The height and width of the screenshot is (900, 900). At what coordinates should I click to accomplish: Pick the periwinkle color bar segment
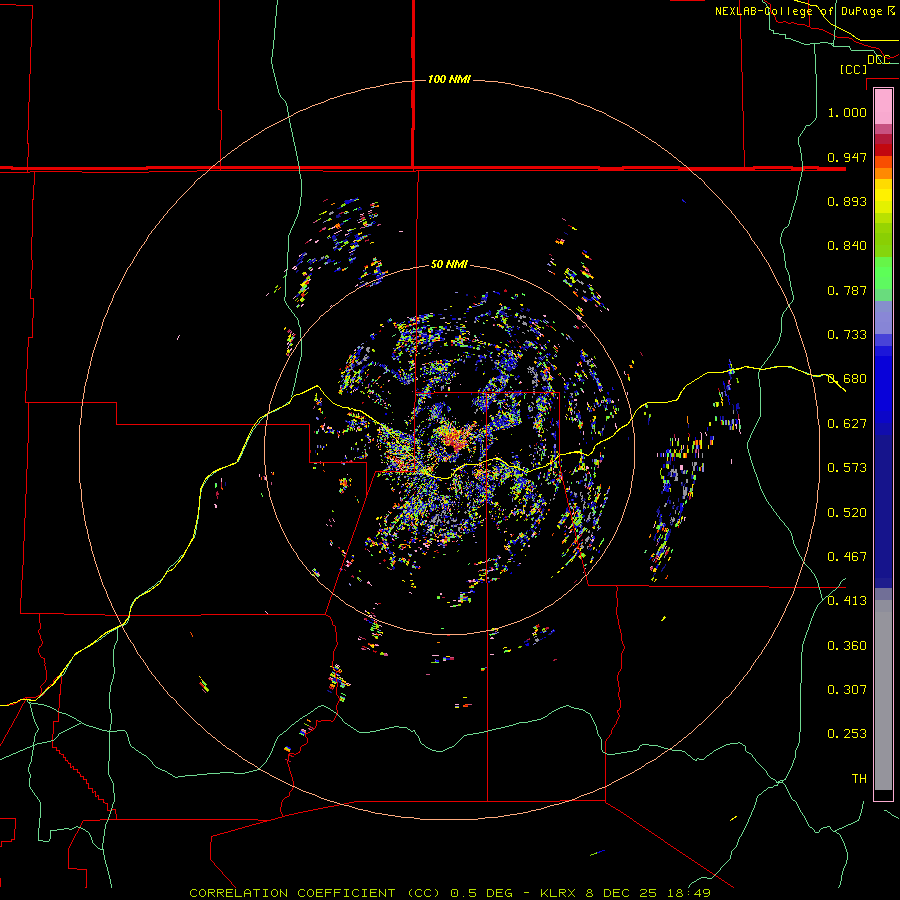(883, 317)
